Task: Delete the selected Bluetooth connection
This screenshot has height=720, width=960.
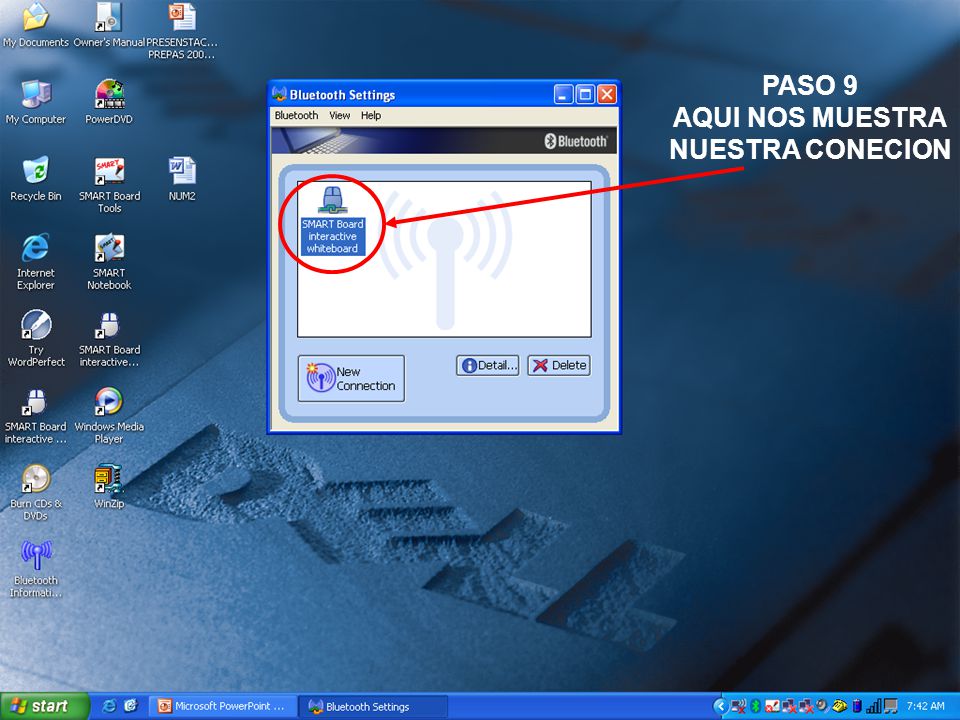Action: point(559,366)
